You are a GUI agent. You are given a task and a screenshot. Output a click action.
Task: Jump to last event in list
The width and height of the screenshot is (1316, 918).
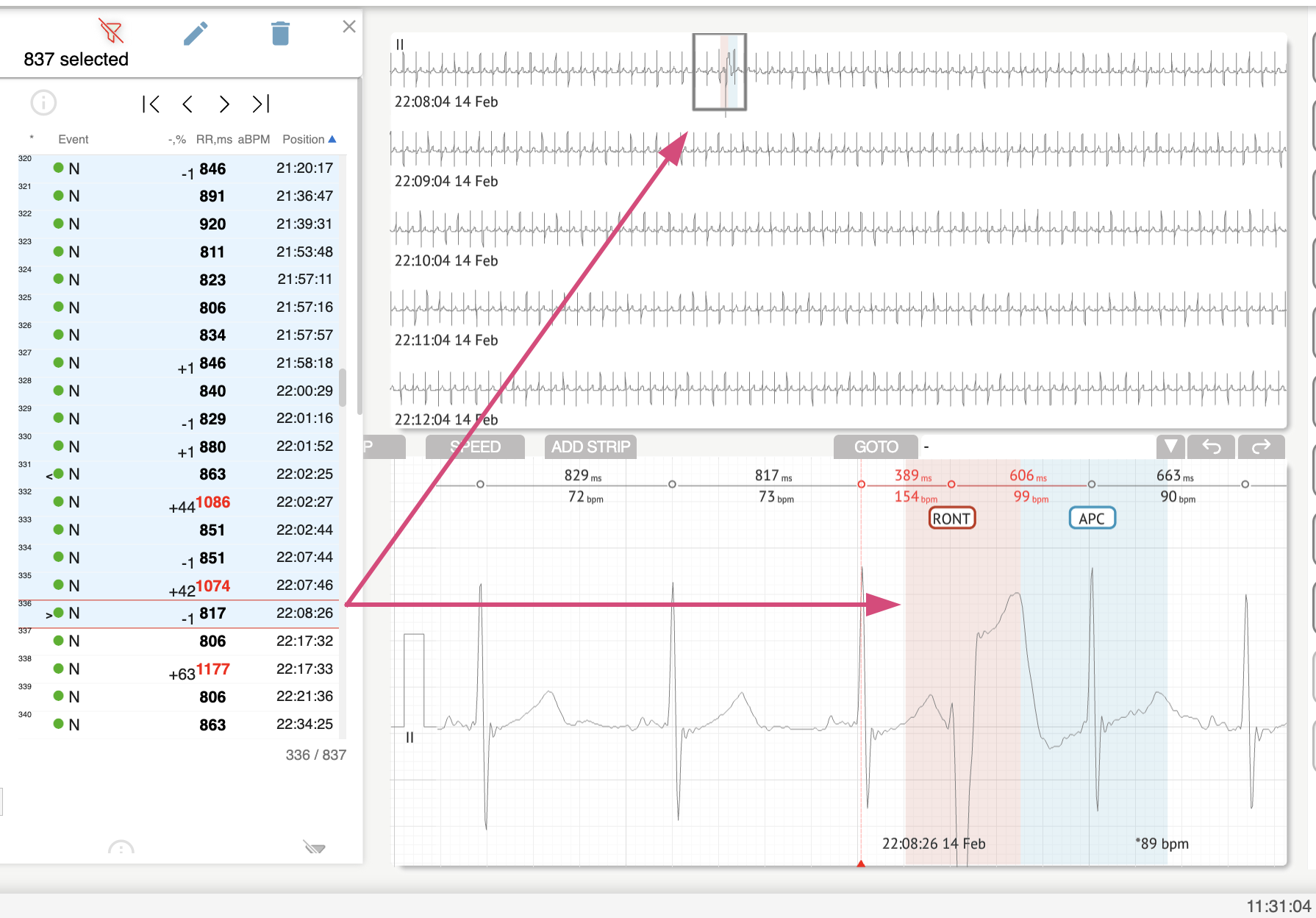pyautogui.click(x=261, y=104)
